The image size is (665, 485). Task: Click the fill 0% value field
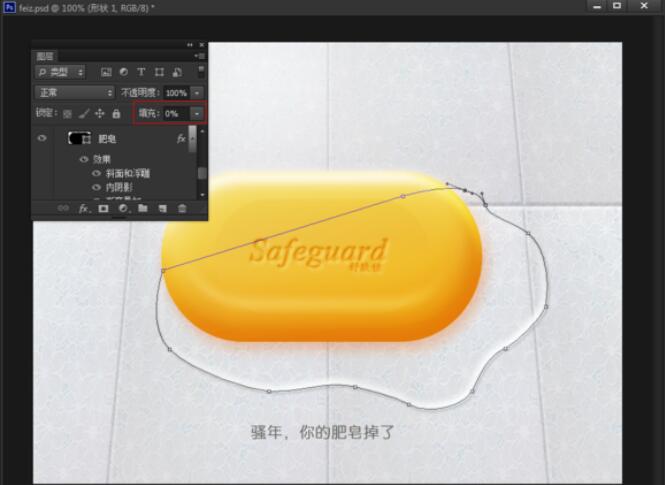click(x=176, y=114)
